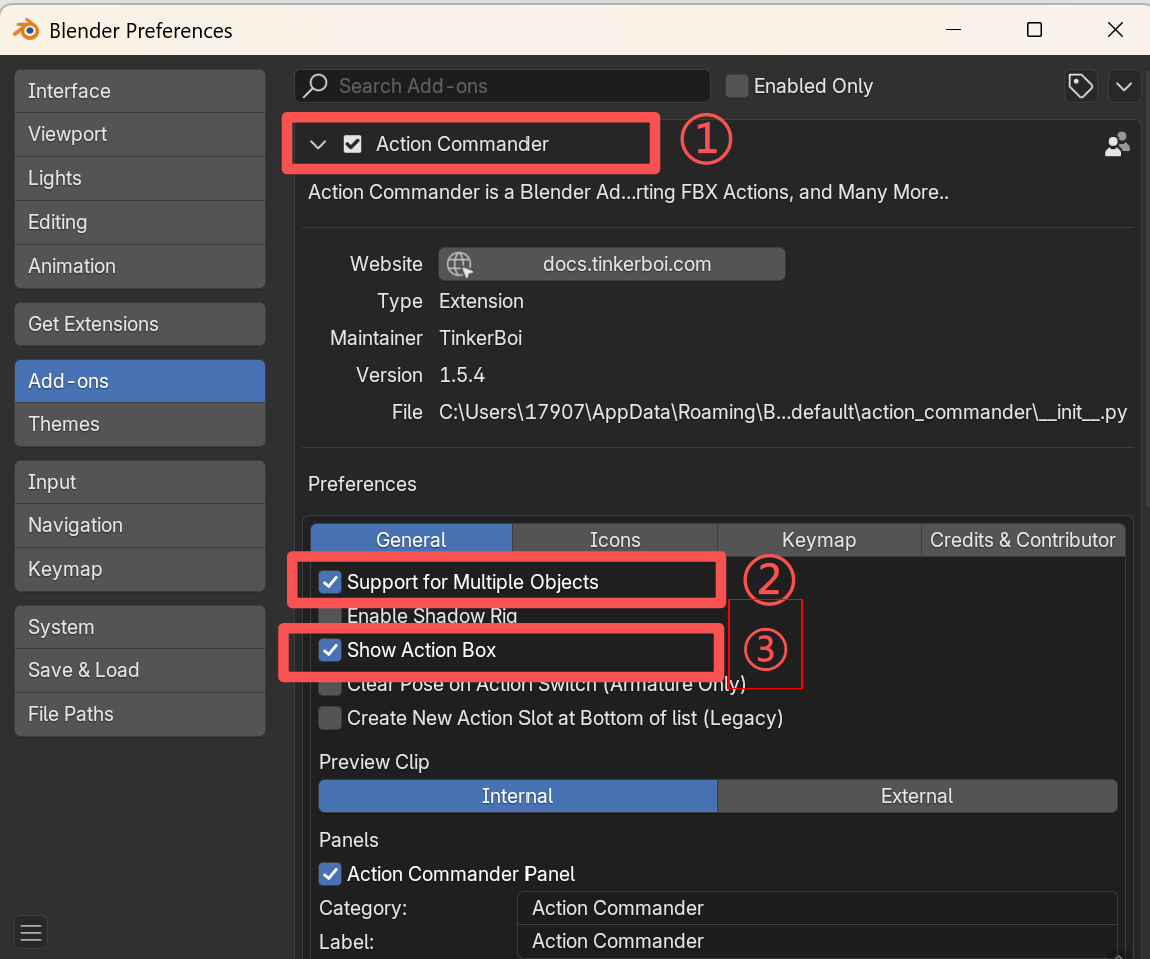
Task: Open the Lights preferences section
Action: click(x=139, y=178)
